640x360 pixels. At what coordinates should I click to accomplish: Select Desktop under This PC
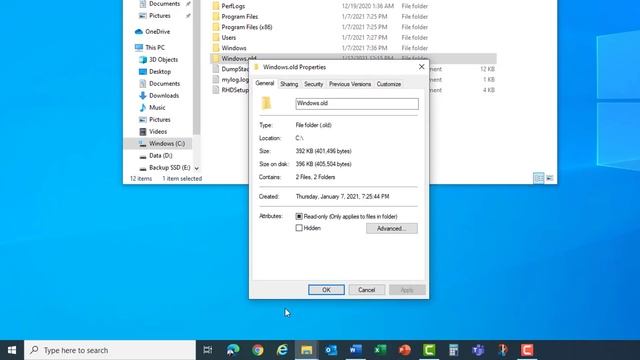(x=160, y=71)
